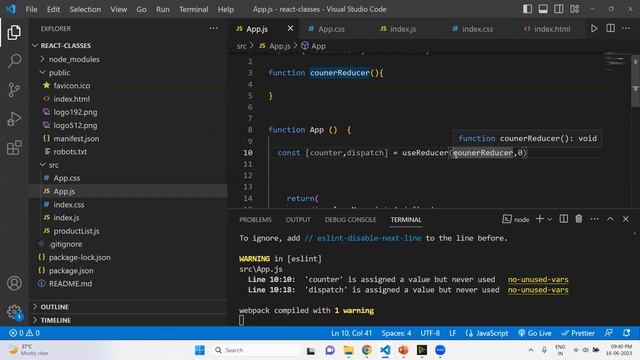Open the Terminal menu
Screen dimensions: 640x360
tap(193, 9)
